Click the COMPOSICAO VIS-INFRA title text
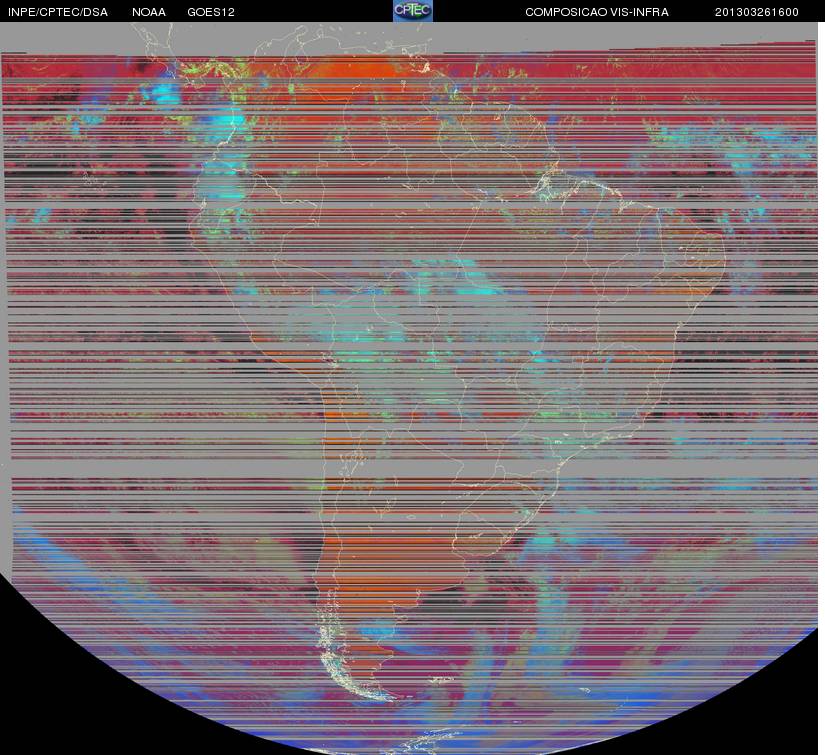This screenshot has width=825, height=755. coord(597,12)
